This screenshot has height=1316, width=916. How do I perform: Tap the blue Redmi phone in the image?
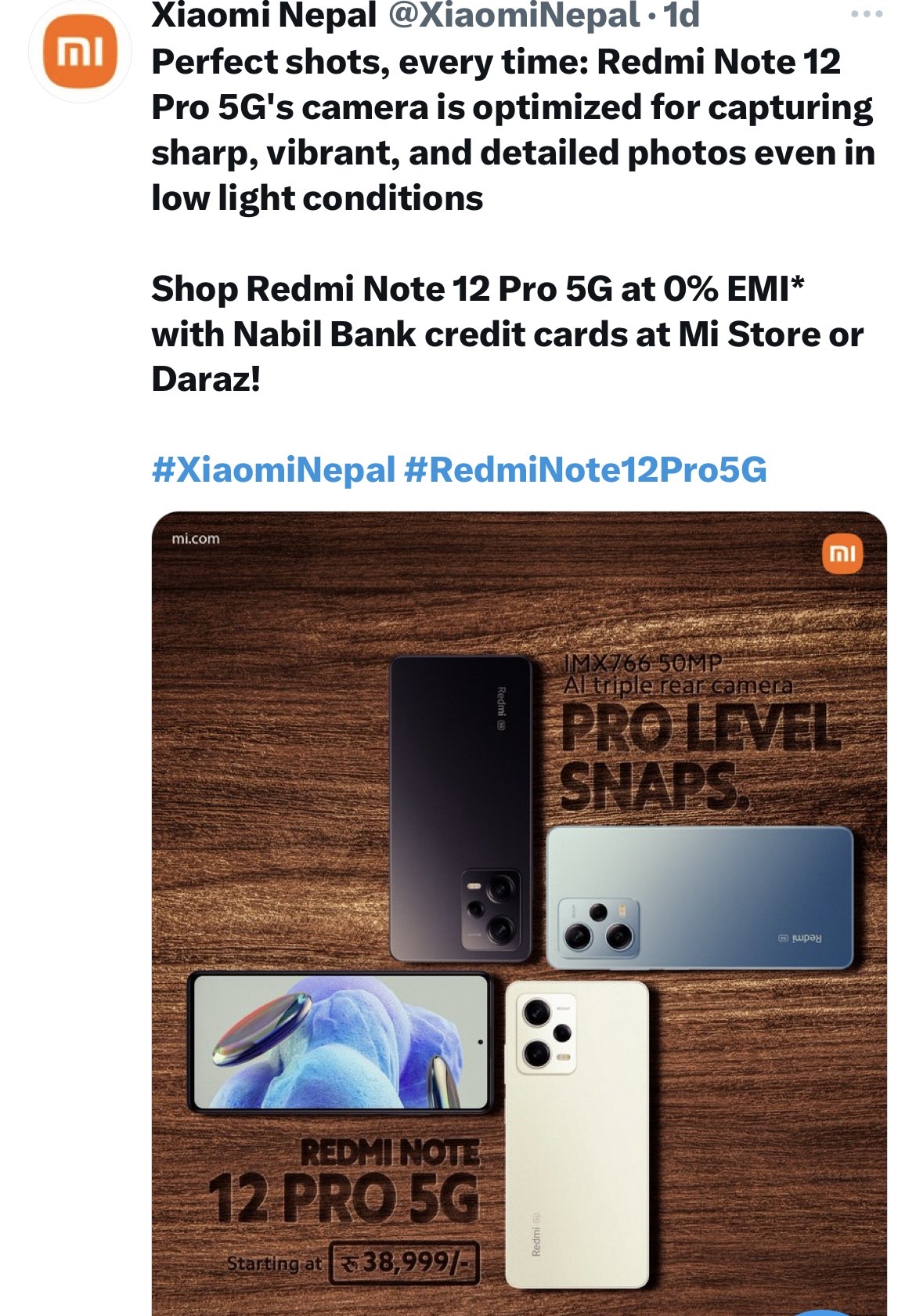point(699,898)
